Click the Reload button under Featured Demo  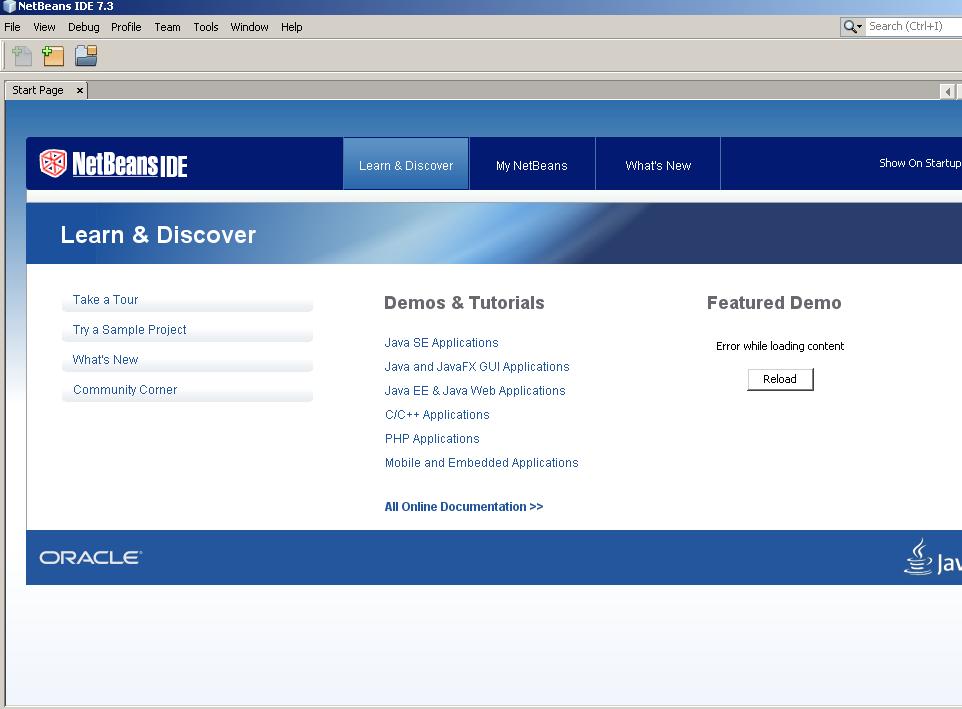coord(780,379)
